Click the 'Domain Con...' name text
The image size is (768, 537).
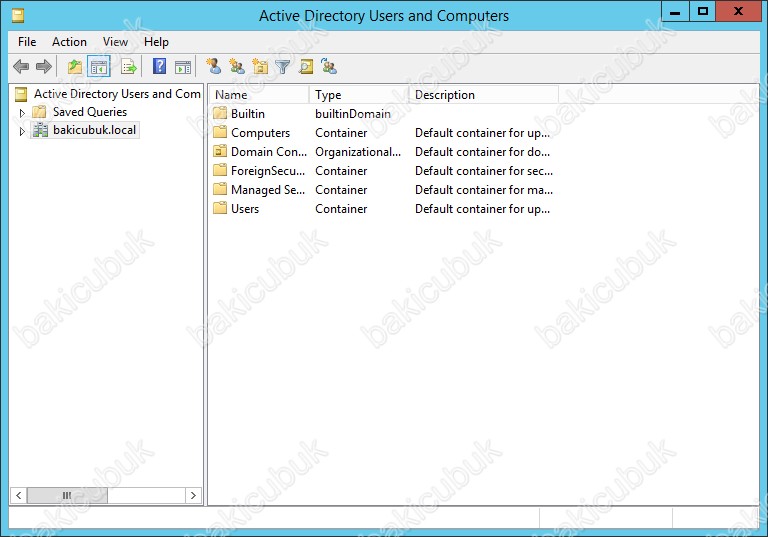coord(269,152)
